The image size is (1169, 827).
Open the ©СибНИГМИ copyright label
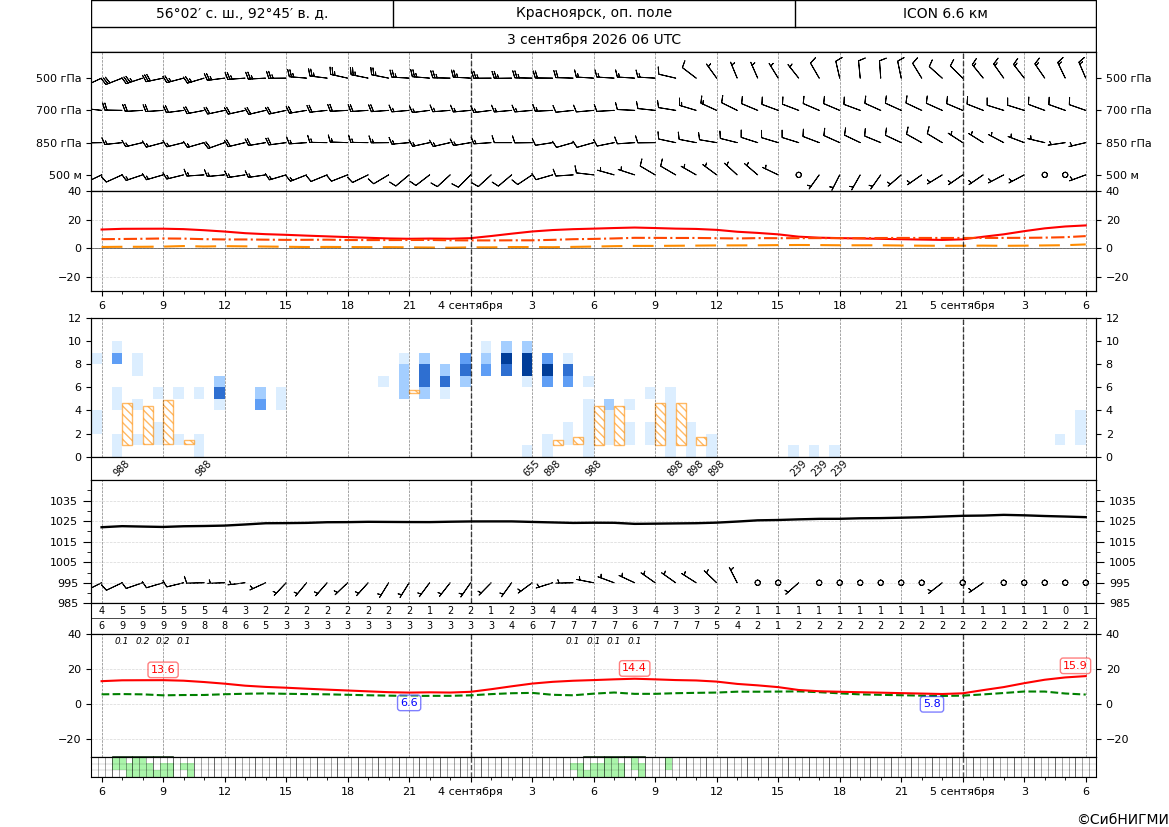pos(1123,819)
